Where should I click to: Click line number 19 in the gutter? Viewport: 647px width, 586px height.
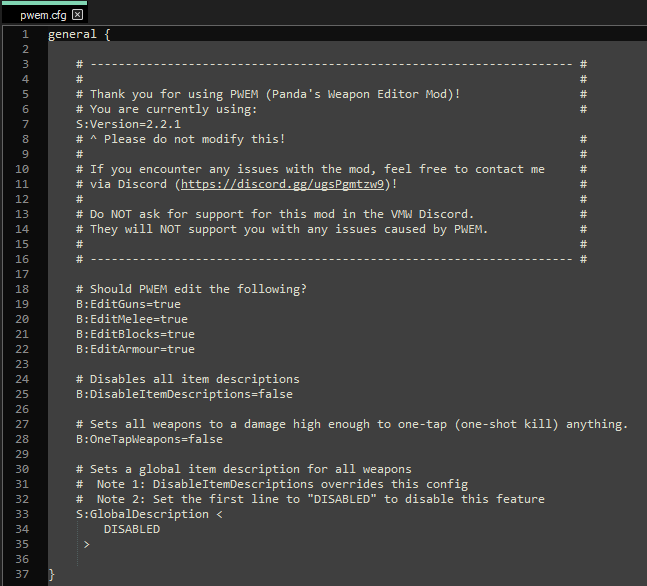pos(25,304)
